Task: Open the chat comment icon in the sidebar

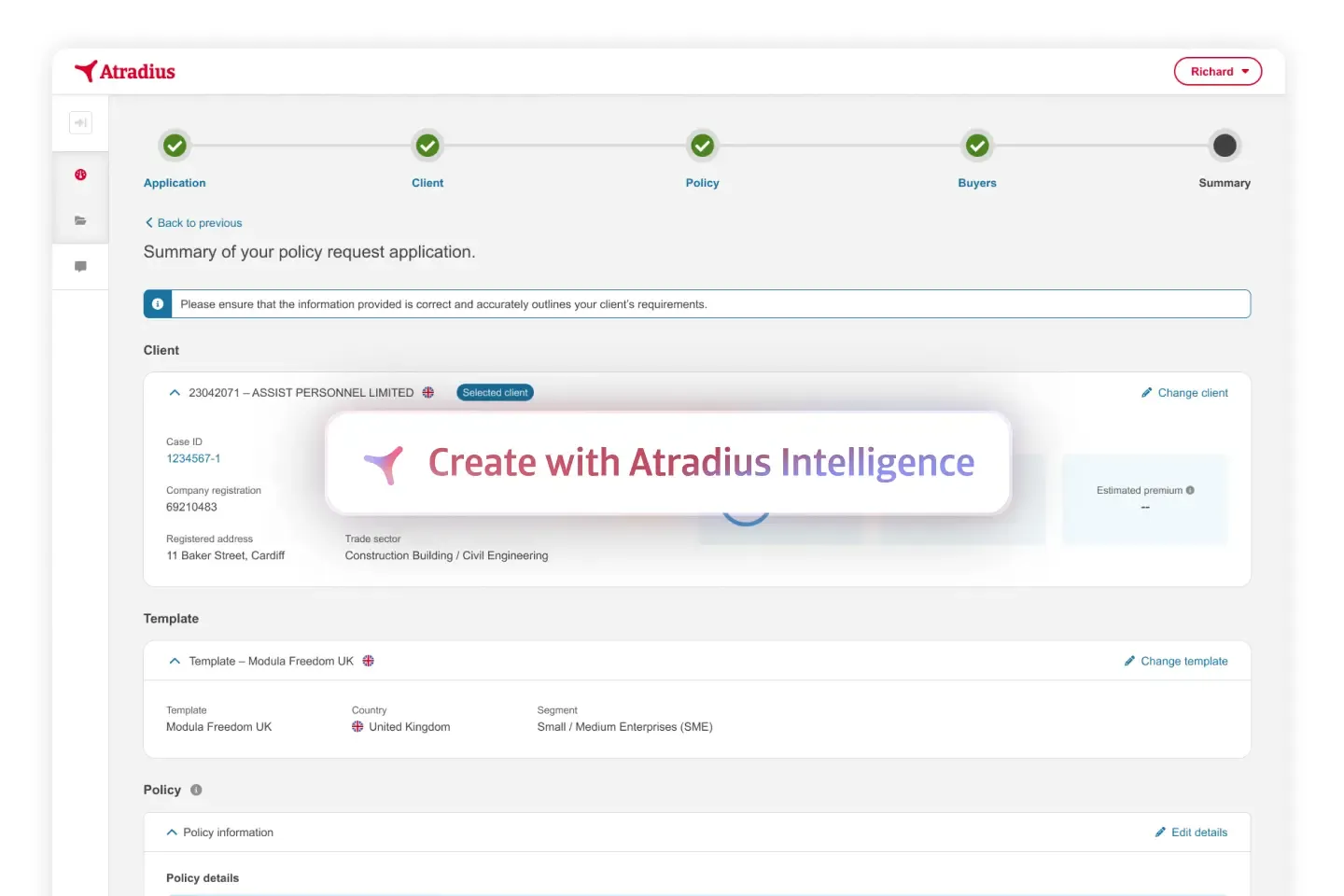Action: pyautogui.click(x=80, y=266)
